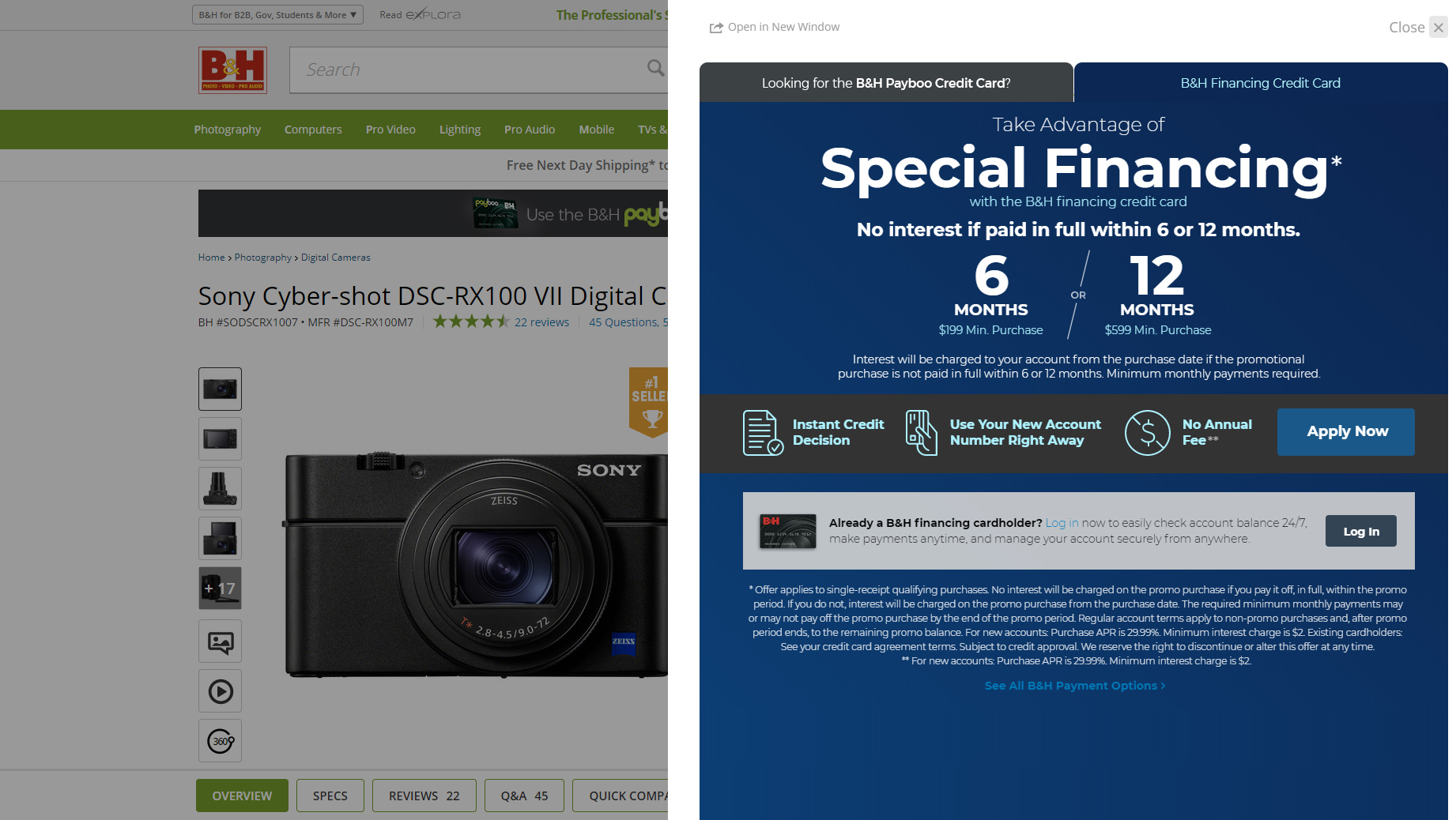Click the main Sony camera product image
Screen dimensions: 1456x820
pyautogui.click(x=474, y=564)
